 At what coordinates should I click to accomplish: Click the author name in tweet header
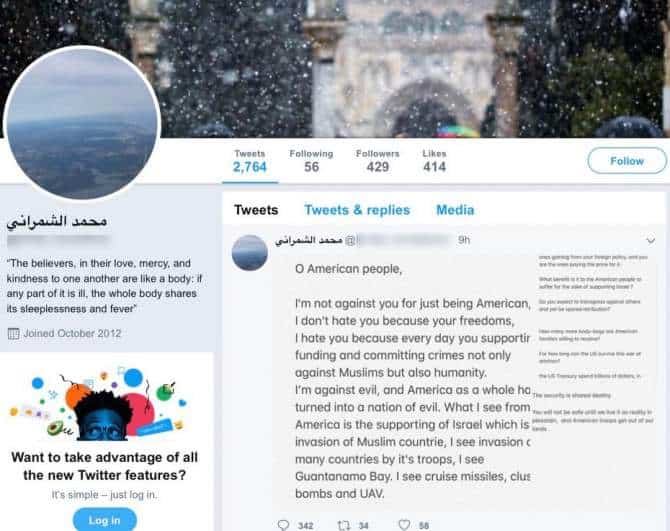[x=309, y=241]
